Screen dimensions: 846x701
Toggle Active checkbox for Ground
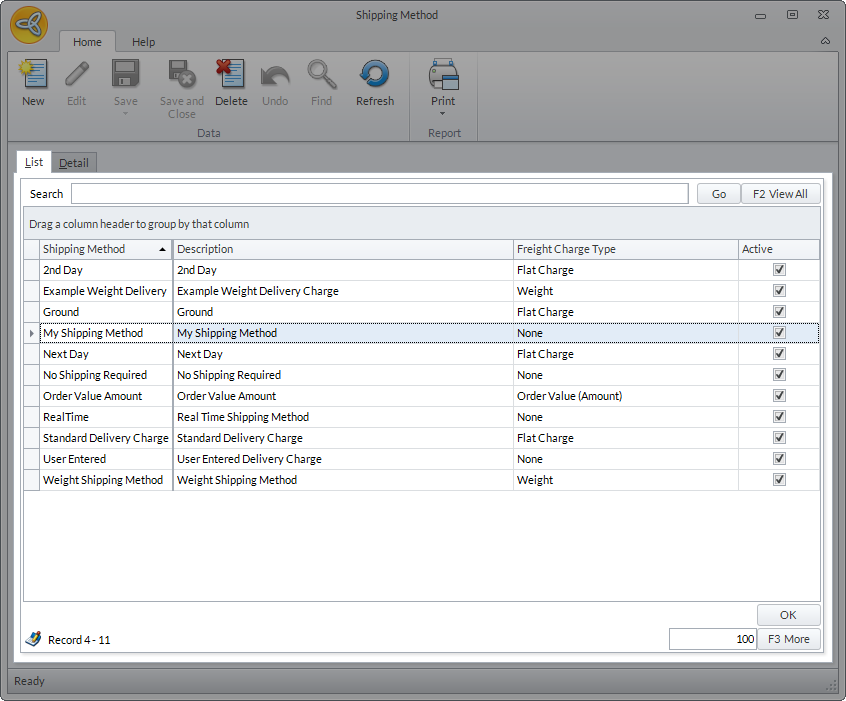pos(779,312)
